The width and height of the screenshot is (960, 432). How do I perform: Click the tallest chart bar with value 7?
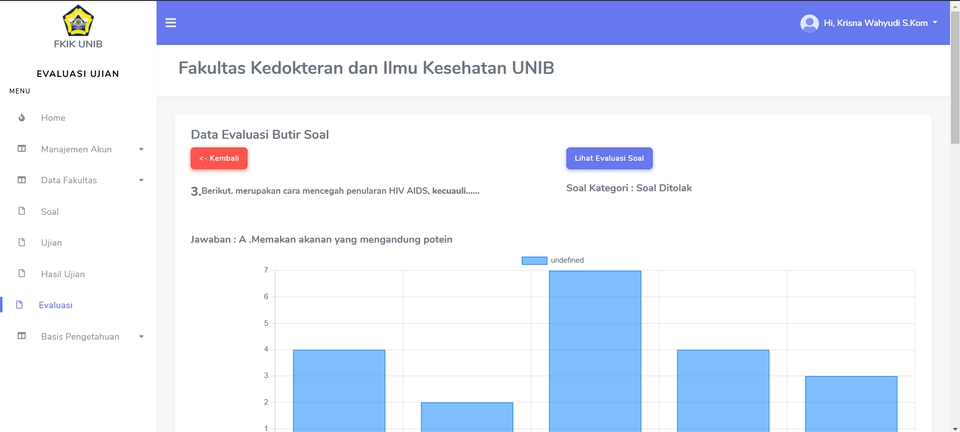(595, 351)
